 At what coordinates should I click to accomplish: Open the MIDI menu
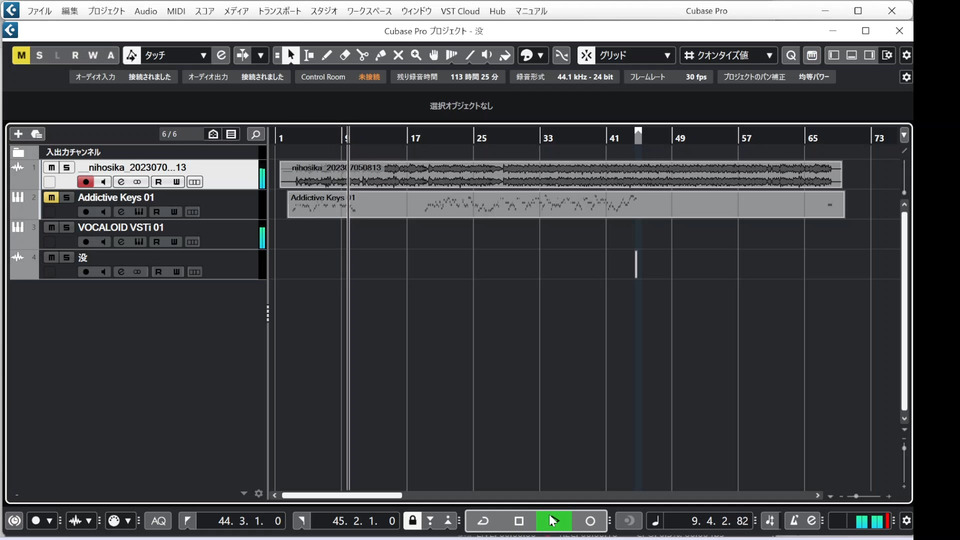point(176,11)
